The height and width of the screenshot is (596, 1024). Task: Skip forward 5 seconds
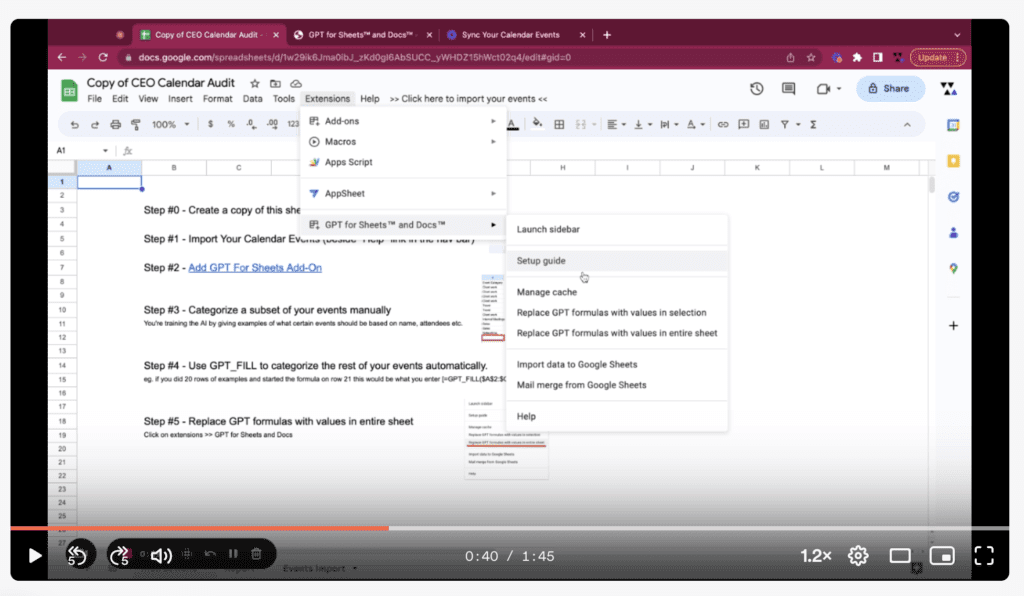point(120,556)
